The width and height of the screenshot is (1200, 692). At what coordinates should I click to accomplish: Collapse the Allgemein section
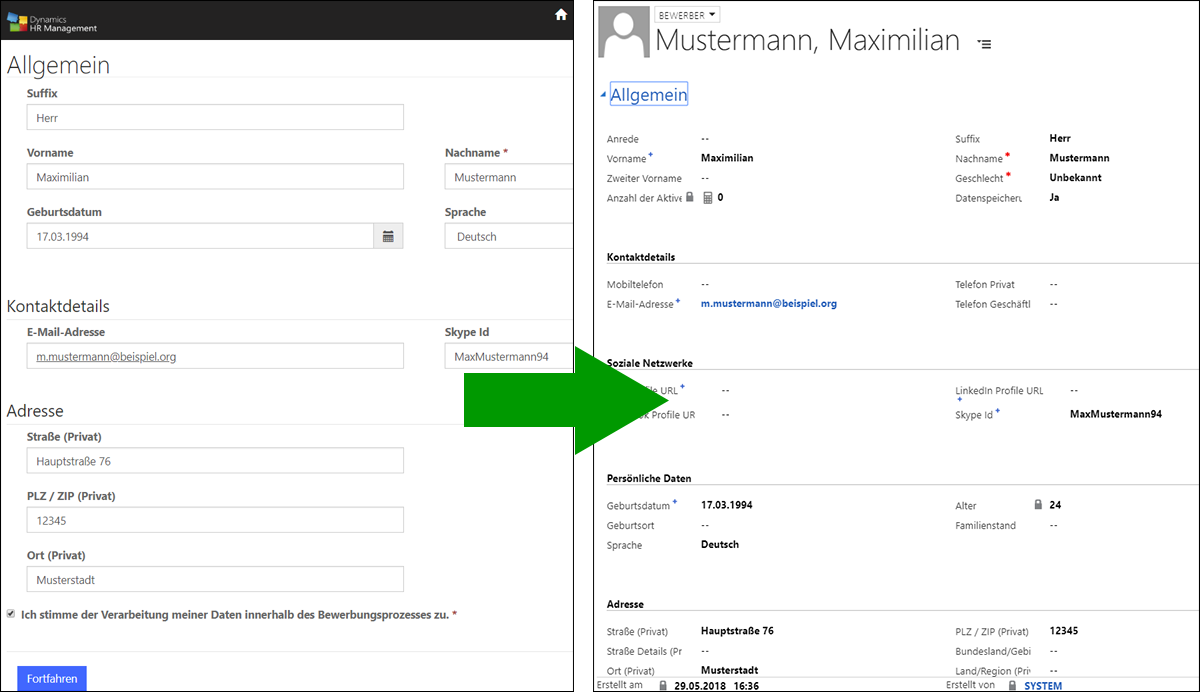[x=603, y=95]
